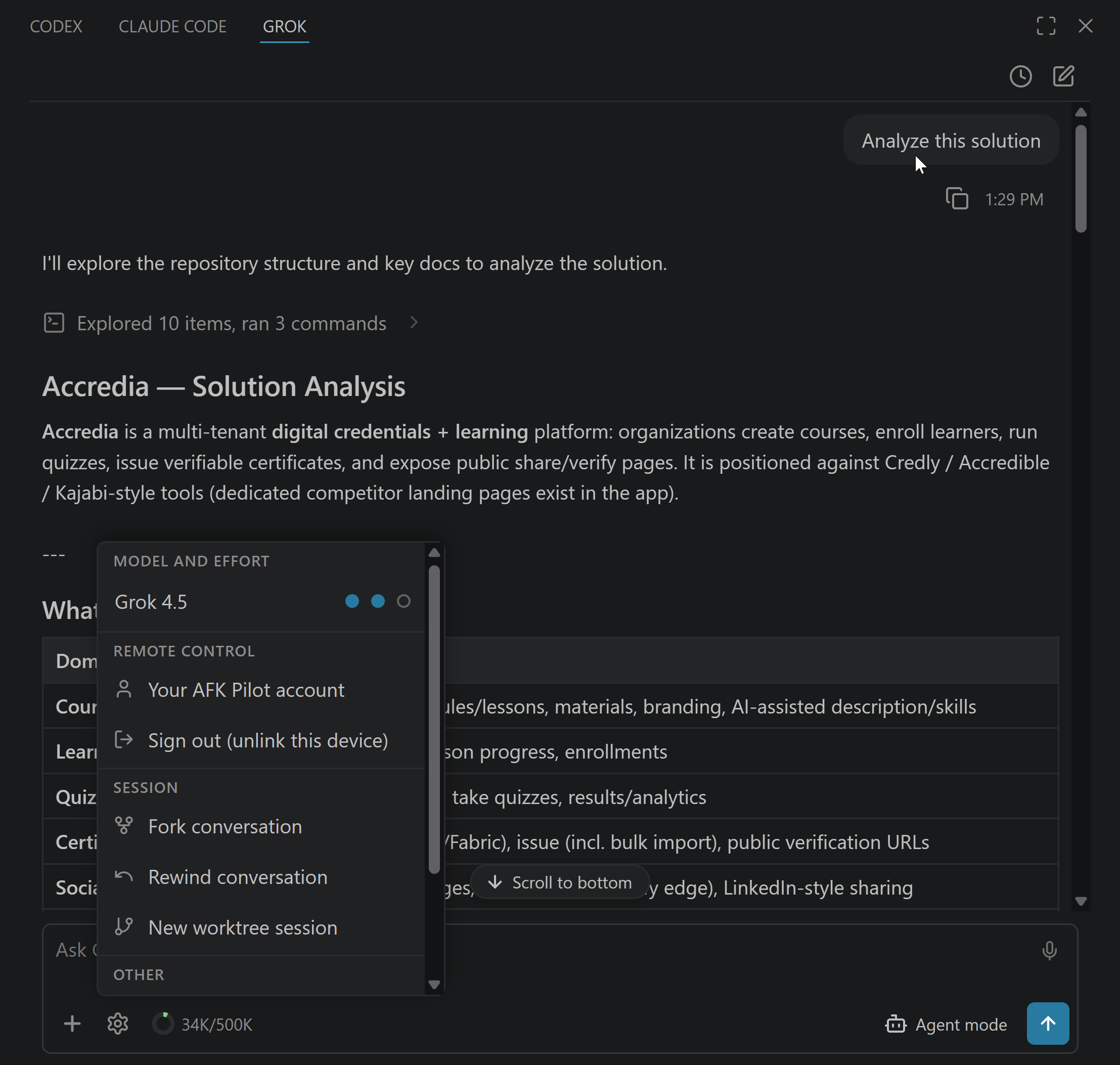Click the 'Analyze this solution' message bubble
The image size is (1120, 1065).
tap(951, 140)
